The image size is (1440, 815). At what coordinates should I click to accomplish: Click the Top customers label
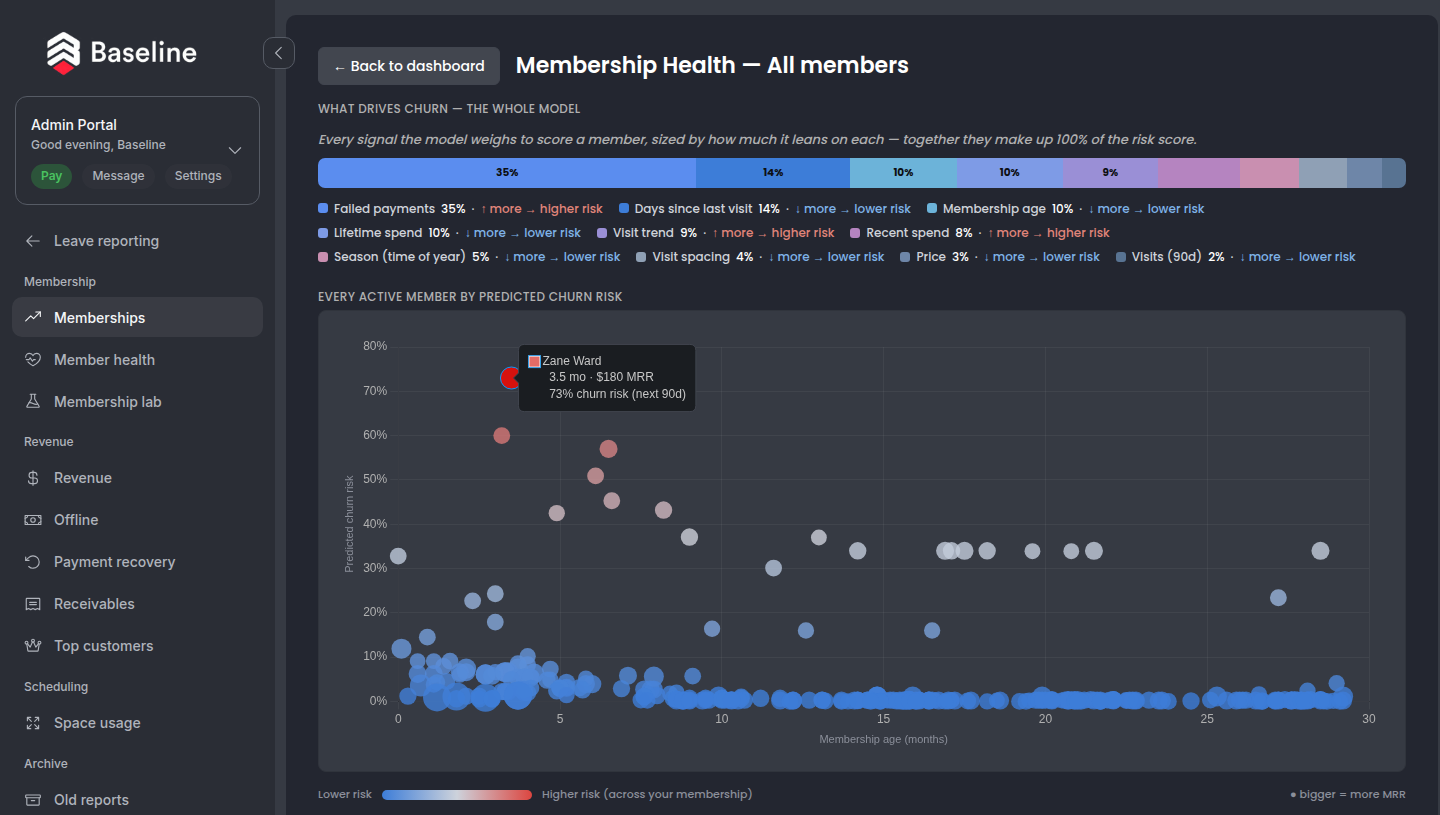pyautogui.click(x=104, y=646)
